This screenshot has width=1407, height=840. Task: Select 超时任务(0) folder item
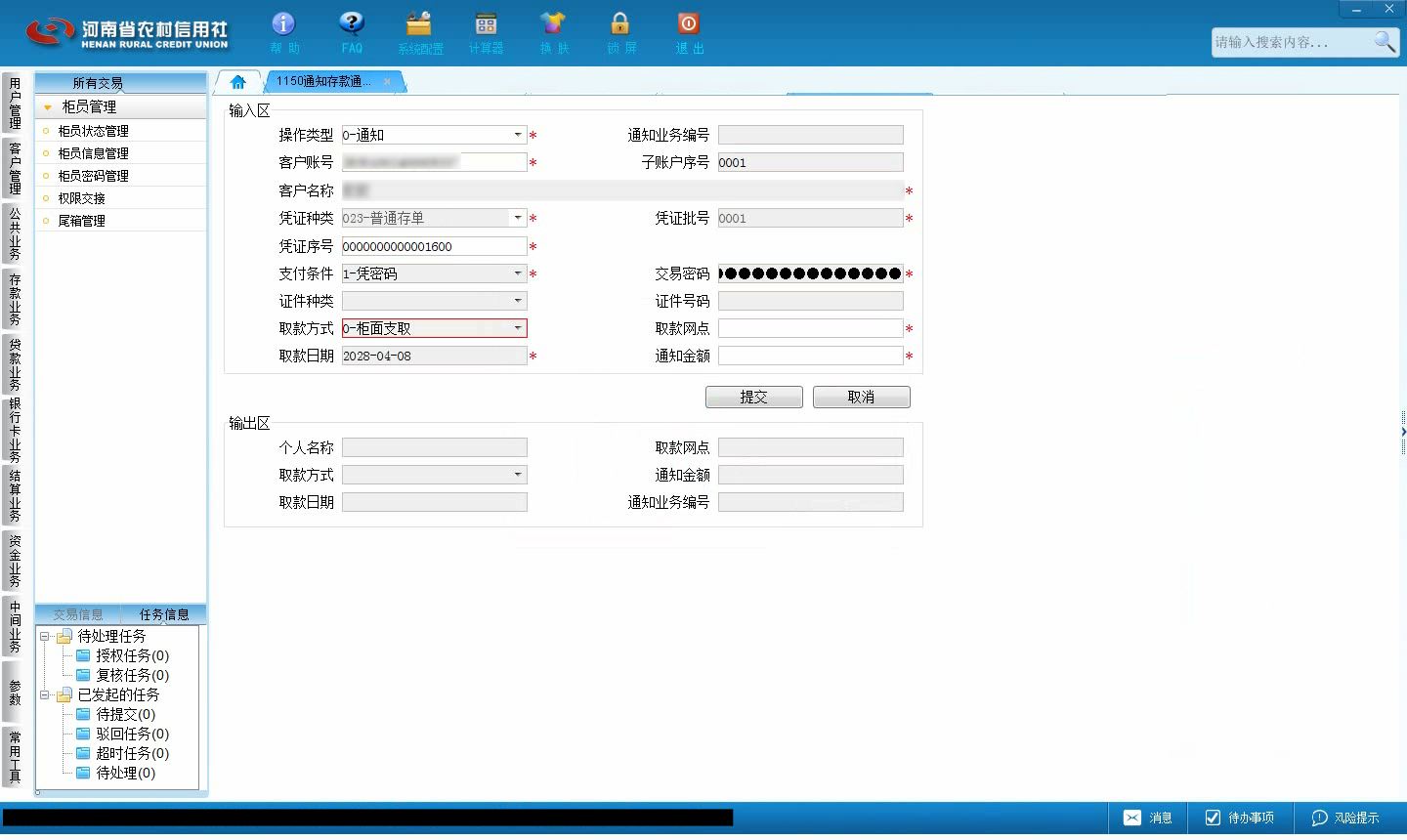tap(123, 753)
